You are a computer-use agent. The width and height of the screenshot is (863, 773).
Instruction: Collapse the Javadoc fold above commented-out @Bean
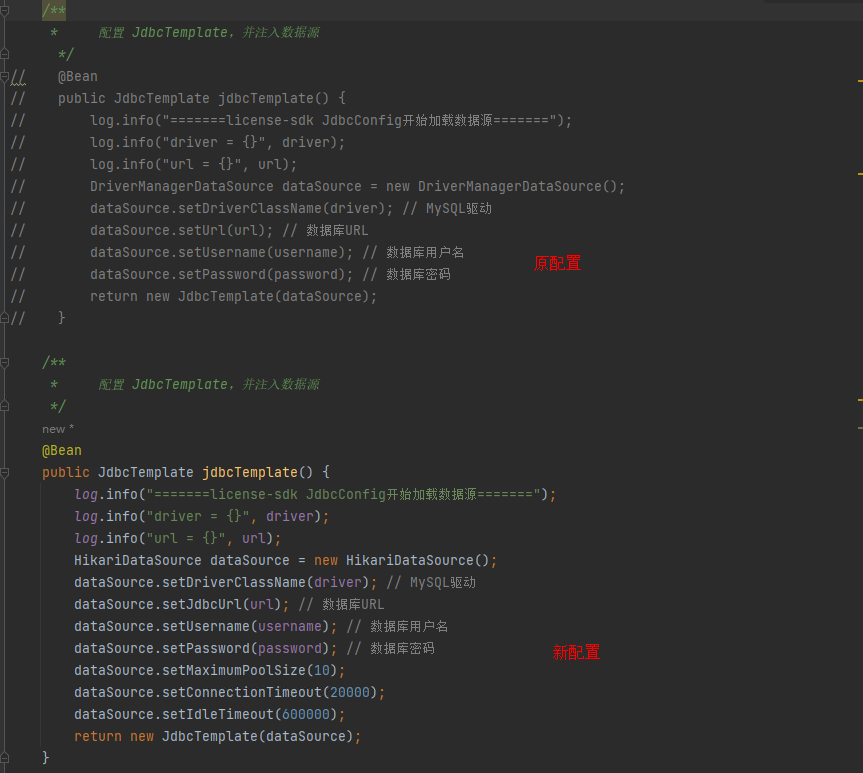tap(4, 10)
